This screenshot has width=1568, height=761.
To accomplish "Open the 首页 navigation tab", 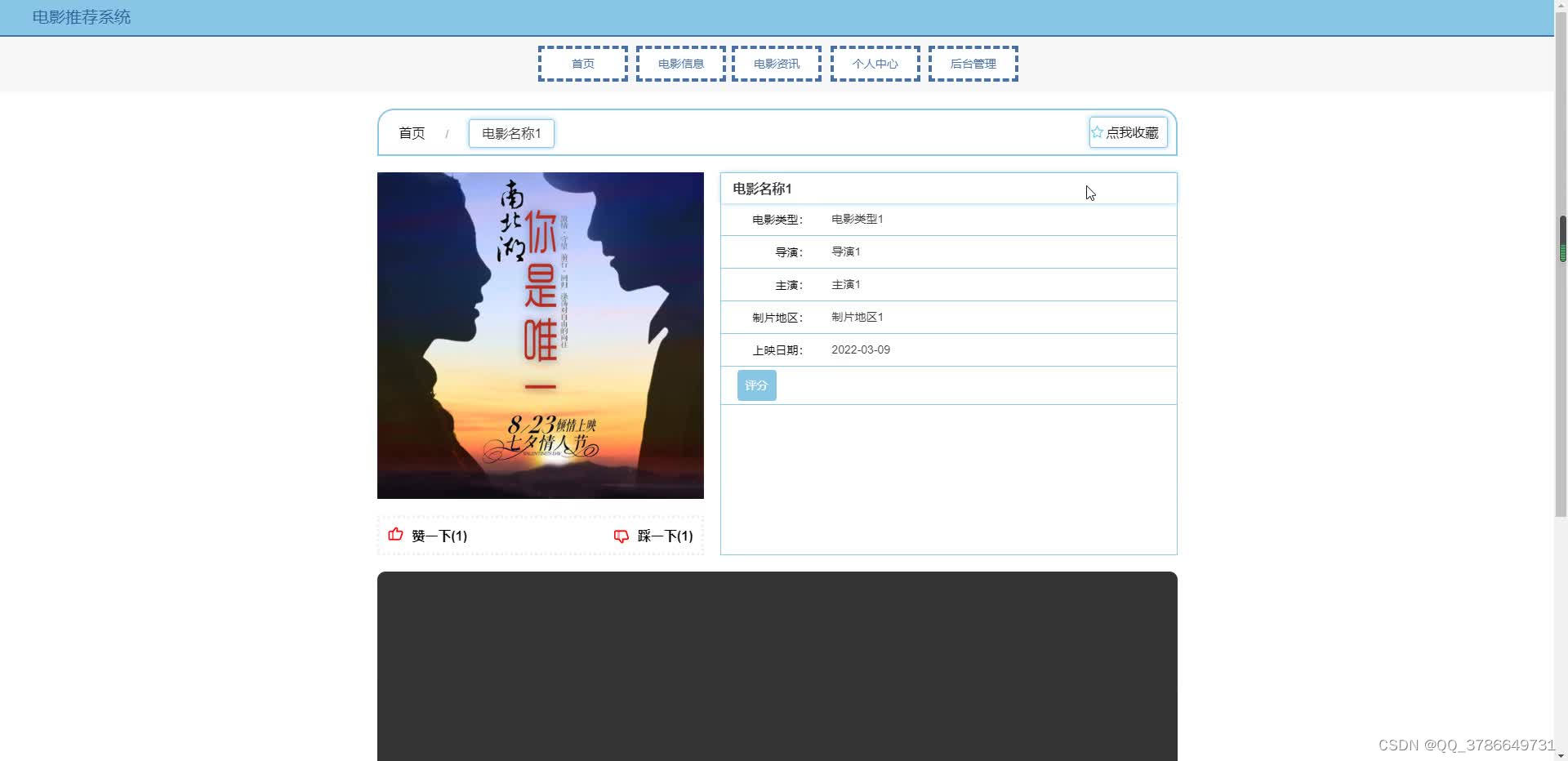I will pos(583,64).
